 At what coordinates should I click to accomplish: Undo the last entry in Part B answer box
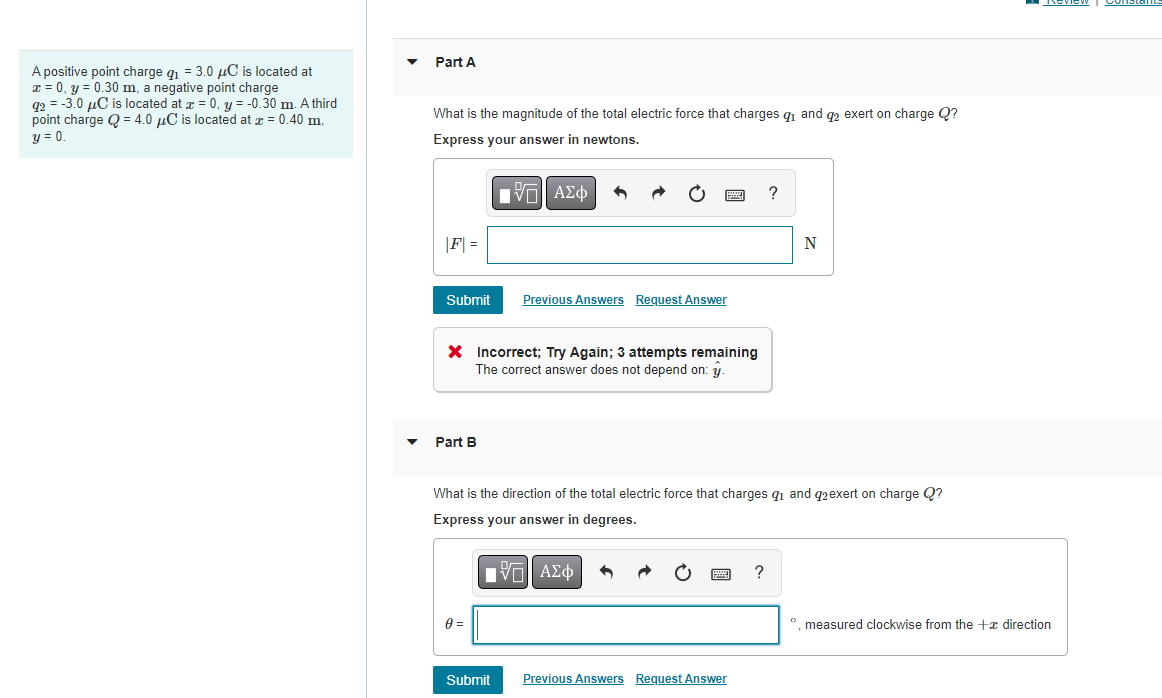[x=606, y=571]
